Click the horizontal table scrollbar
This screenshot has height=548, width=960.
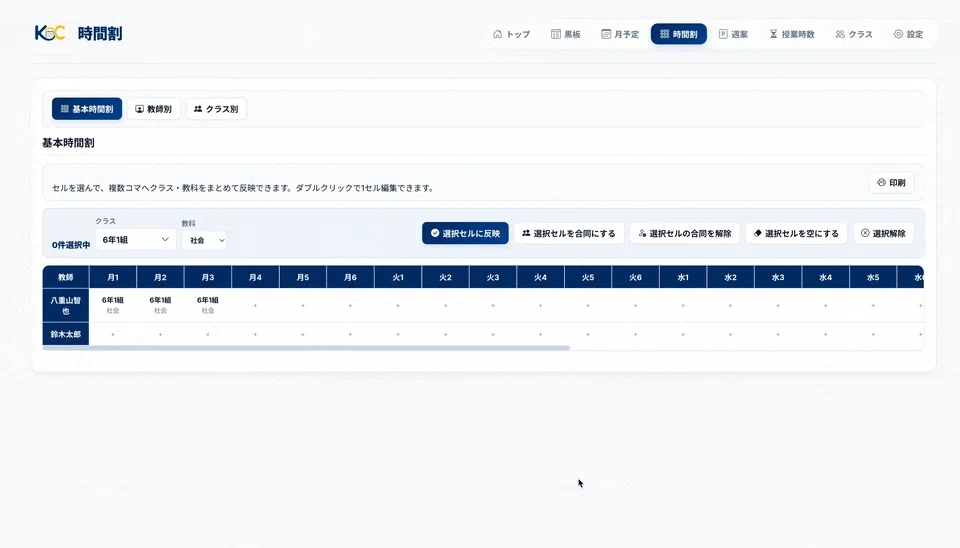(306, 348)
